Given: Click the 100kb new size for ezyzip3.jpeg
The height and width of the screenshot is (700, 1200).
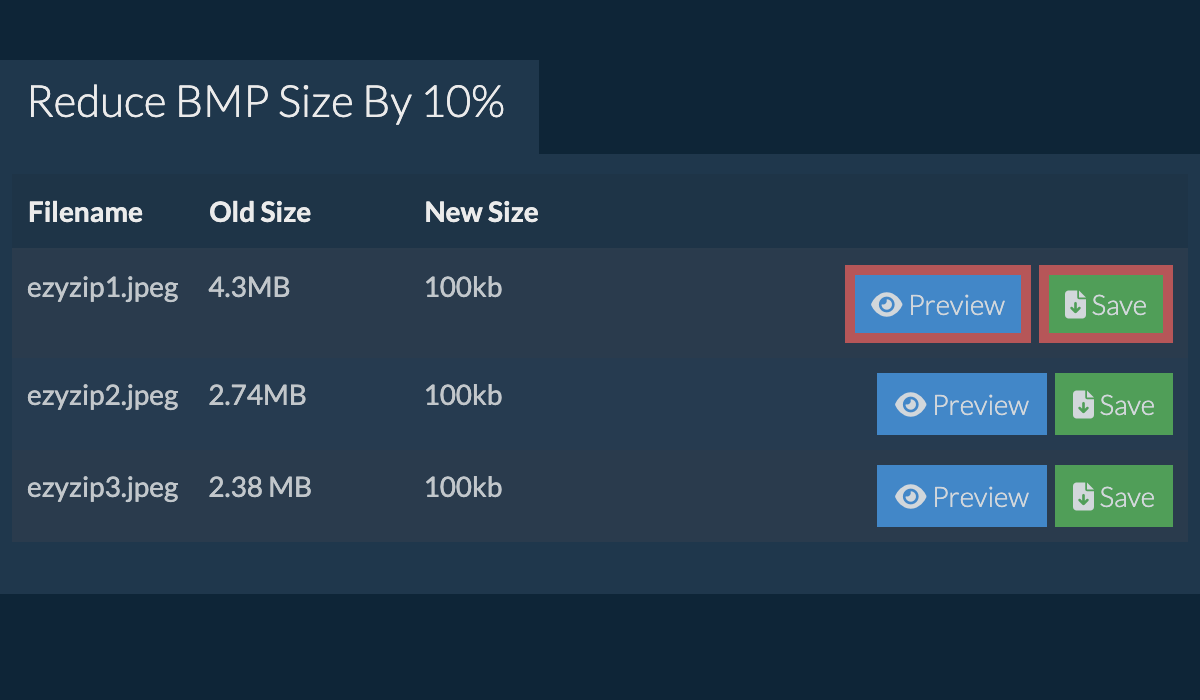Looking at the screenshot, I should coord(463,488).
